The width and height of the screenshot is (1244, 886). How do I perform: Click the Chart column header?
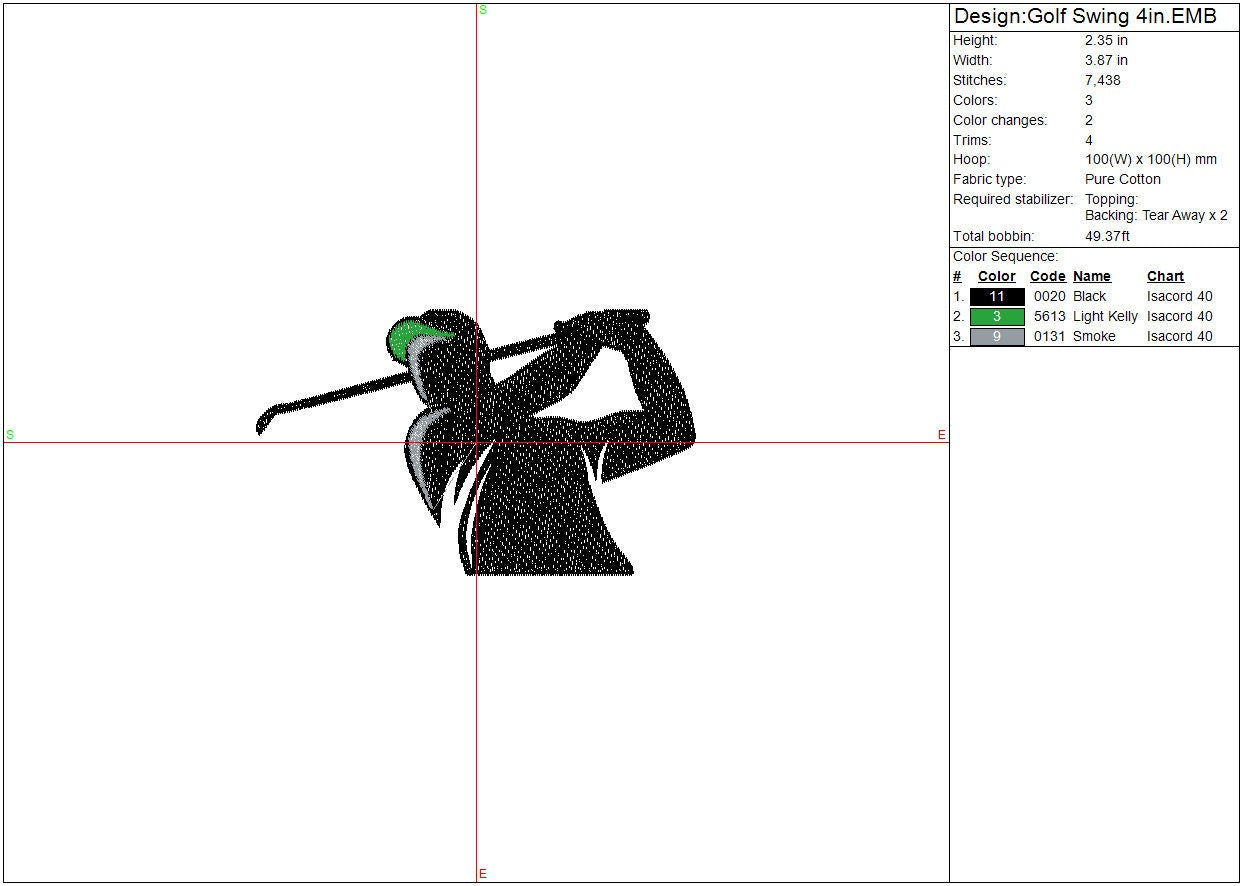(1165, 277)
